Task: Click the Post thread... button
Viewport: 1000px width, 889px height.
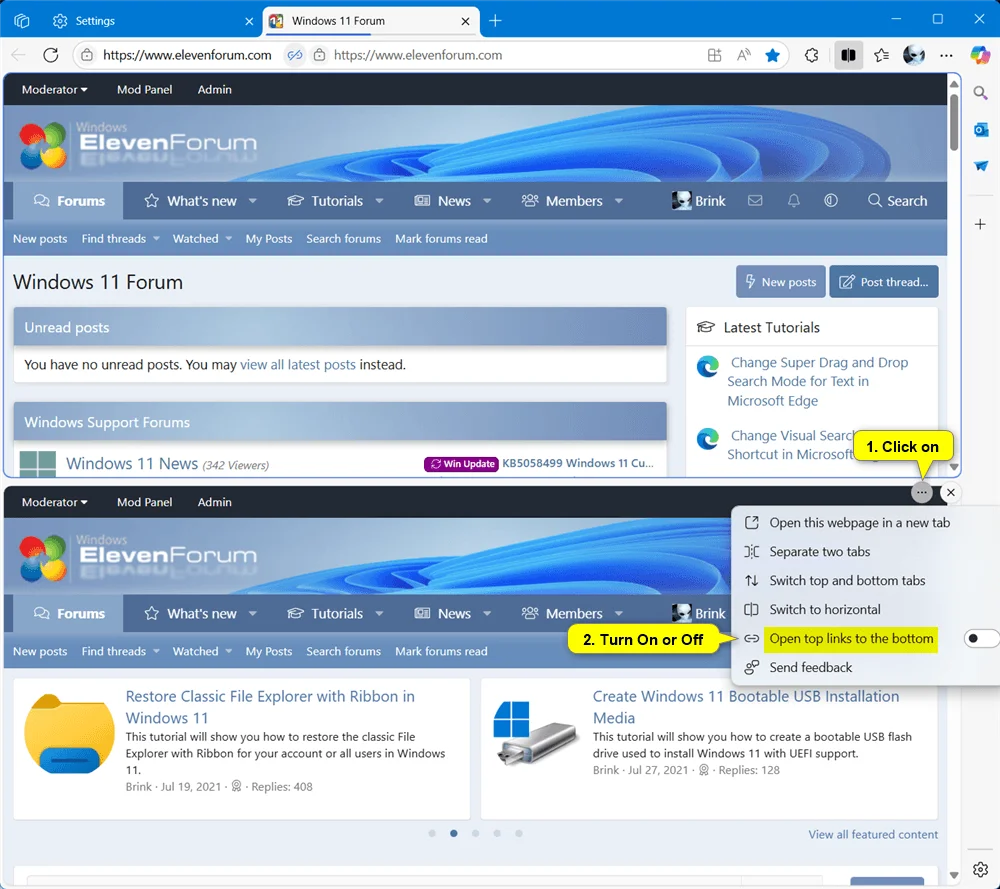Action: [884, 282]
